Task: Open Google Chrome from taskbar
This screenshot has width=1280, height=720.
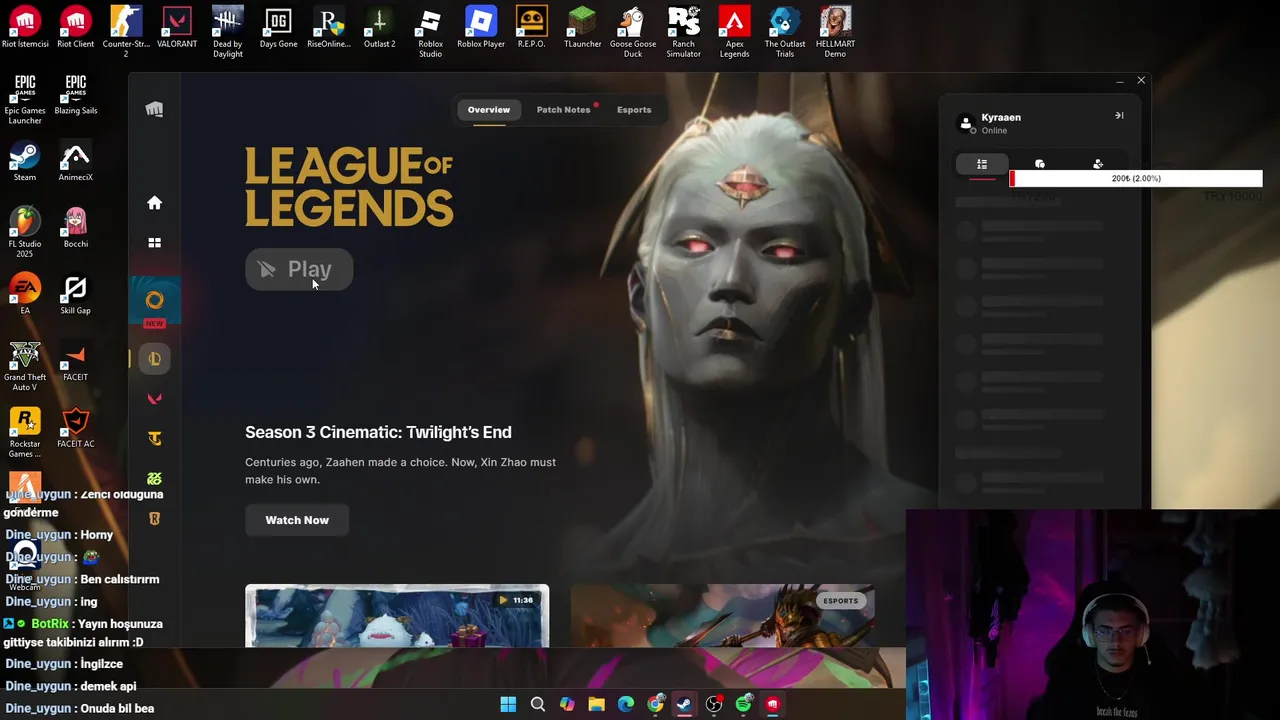Action: (x=655, y=704)
